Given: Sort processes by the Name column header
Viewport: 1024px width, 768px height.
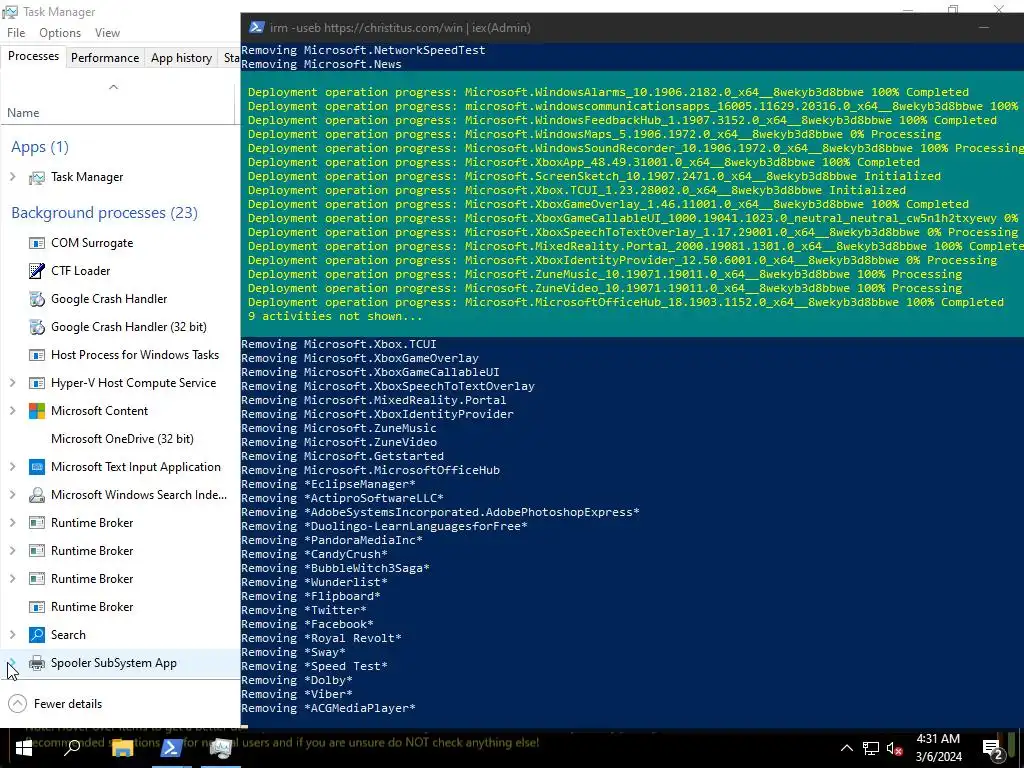Looking at the screenshot, I should (24, 113).
